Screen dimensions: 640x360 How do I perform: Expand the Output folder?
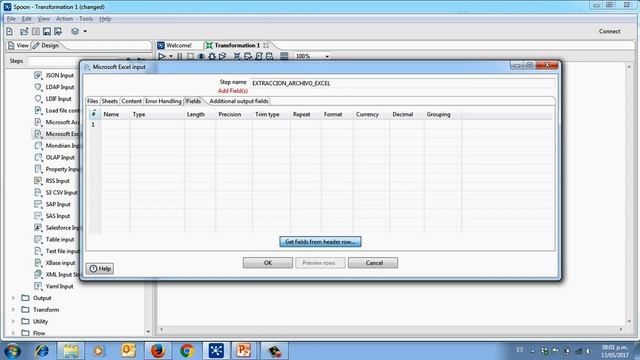pyautogui.click(x=13, y=298)
